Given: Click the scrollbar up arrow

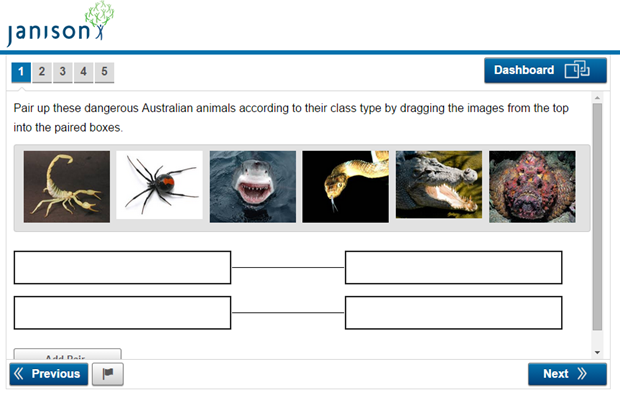Looking at the screenshot, I should 597,98.
